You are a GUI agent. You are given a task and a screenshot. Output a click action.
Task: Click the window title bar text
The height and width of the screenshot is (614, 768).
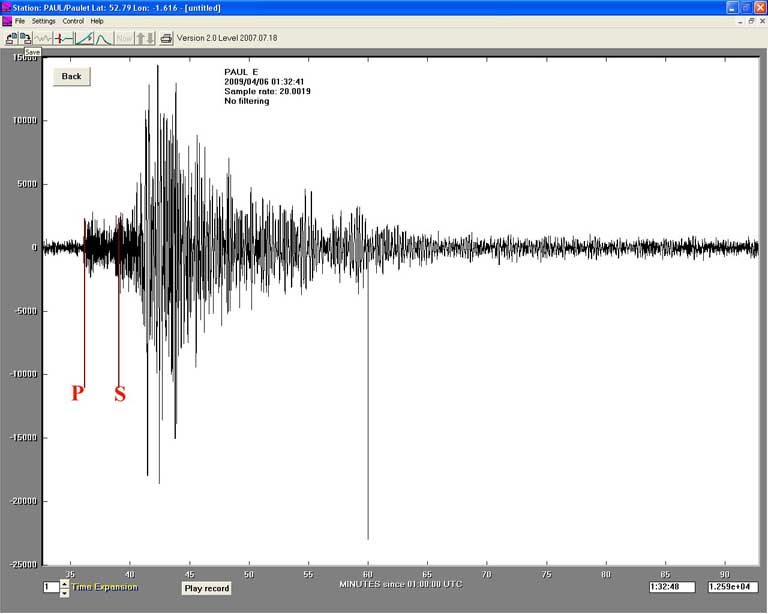click(x=117, y=8)
